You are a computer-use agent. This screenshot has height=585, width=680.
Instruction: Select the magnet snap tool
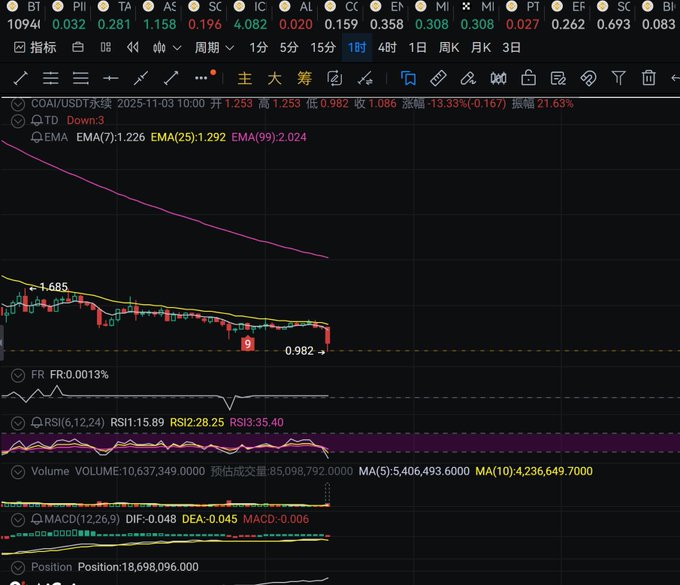point(589,78)
